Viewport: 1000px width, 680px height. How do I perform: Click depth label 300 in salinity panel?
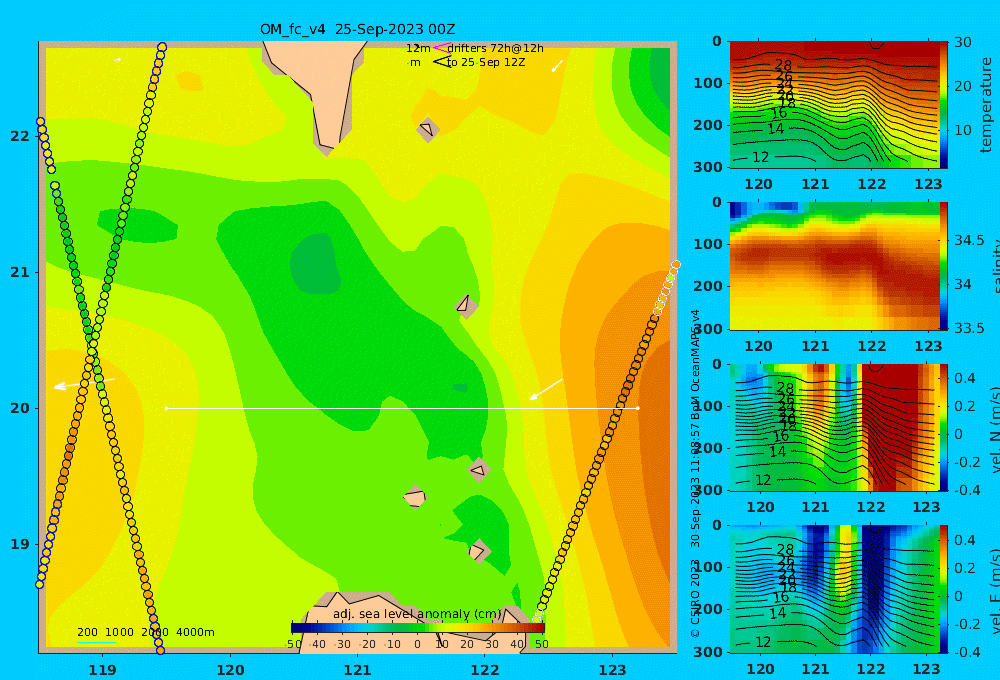[708, 328]
